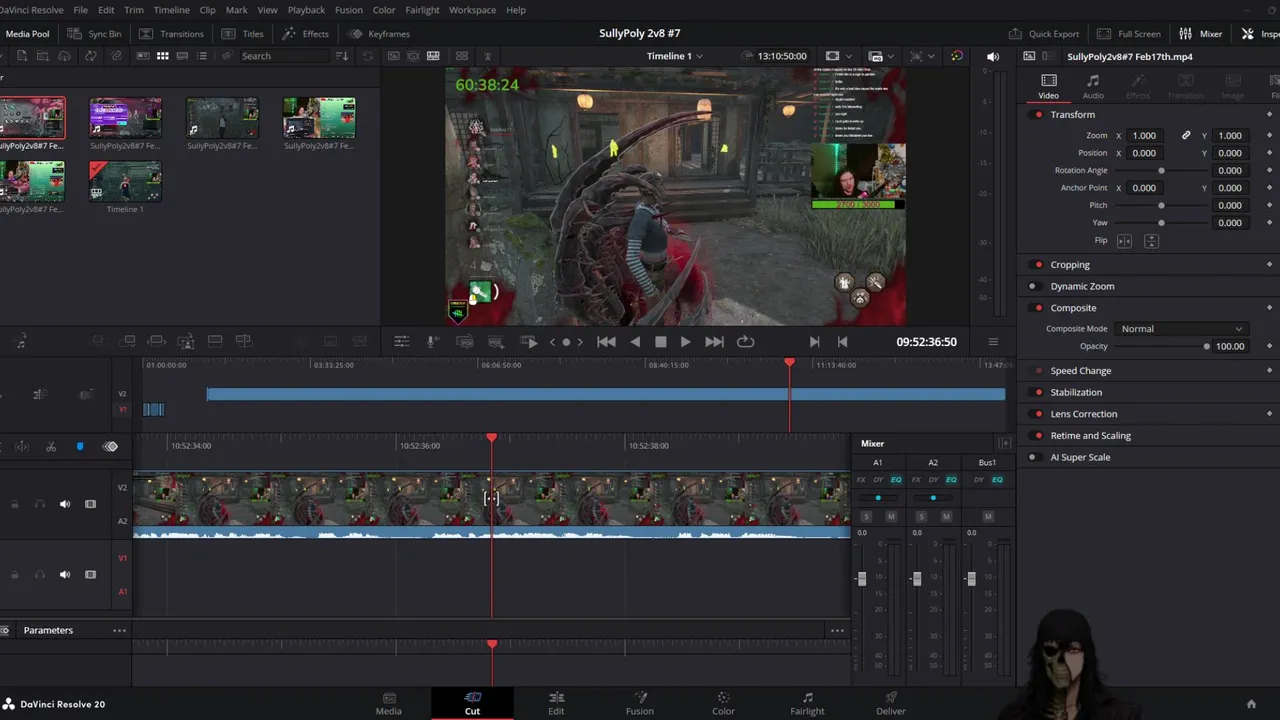This screenshot has width=1280, height=720.
Task: Collapse the Mixer panel with its arrow icon
Action: click(x=1004, y=444)
